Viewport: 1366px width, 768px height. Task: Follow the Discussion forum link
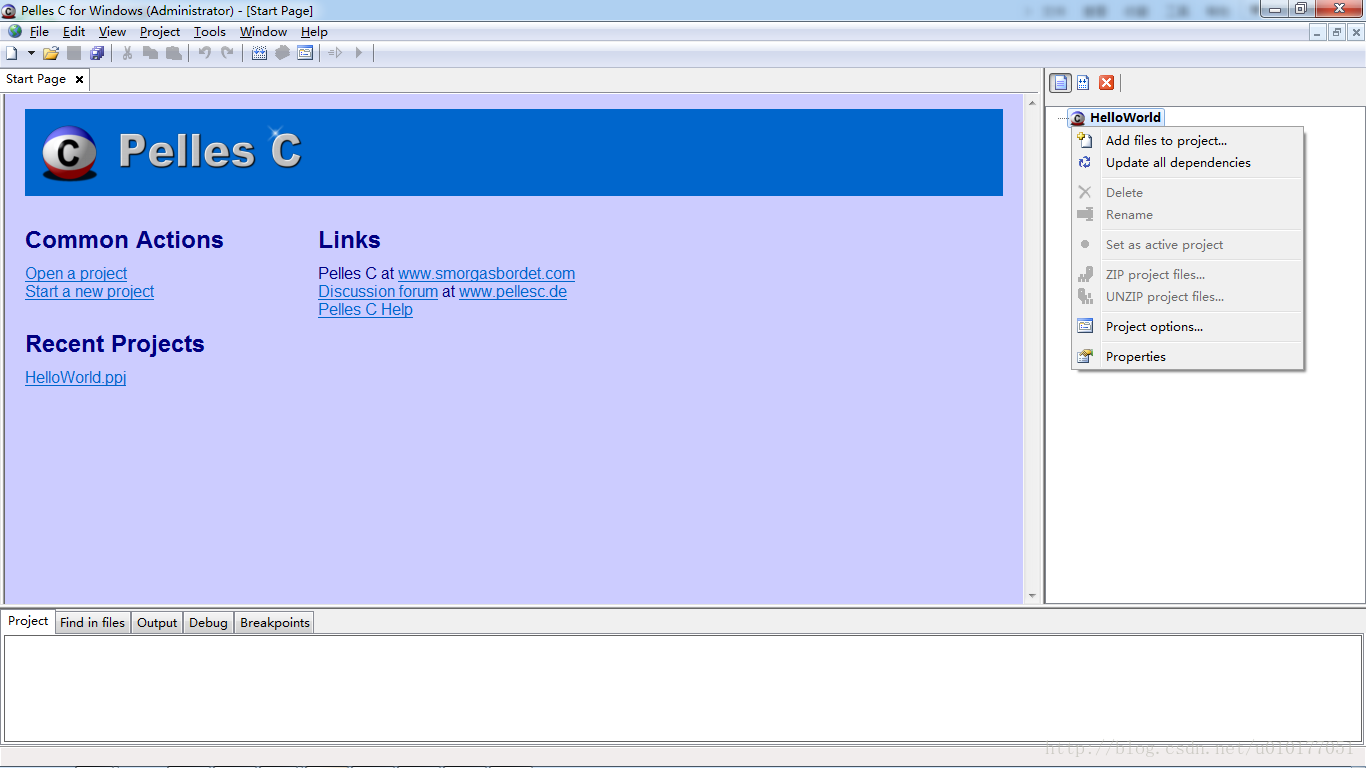click(378, 291)
